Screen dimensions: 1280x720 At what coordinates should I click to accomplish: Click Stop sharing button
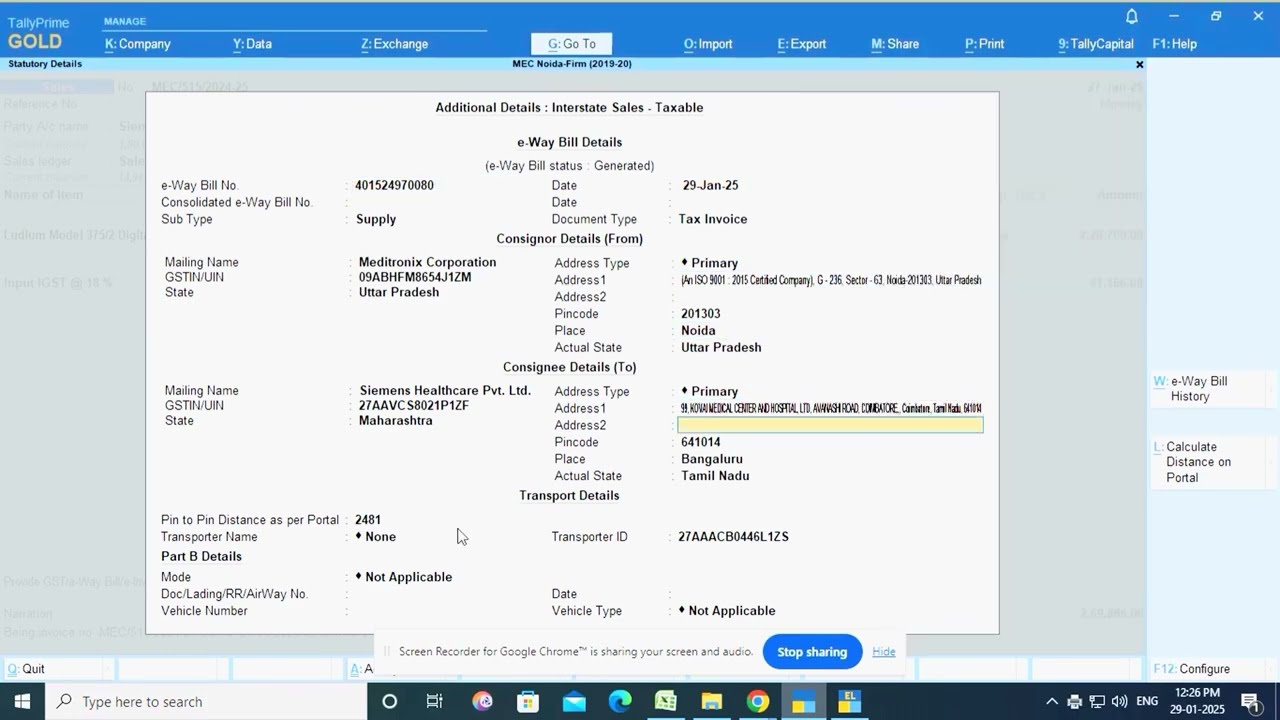[x=812, y=652]
